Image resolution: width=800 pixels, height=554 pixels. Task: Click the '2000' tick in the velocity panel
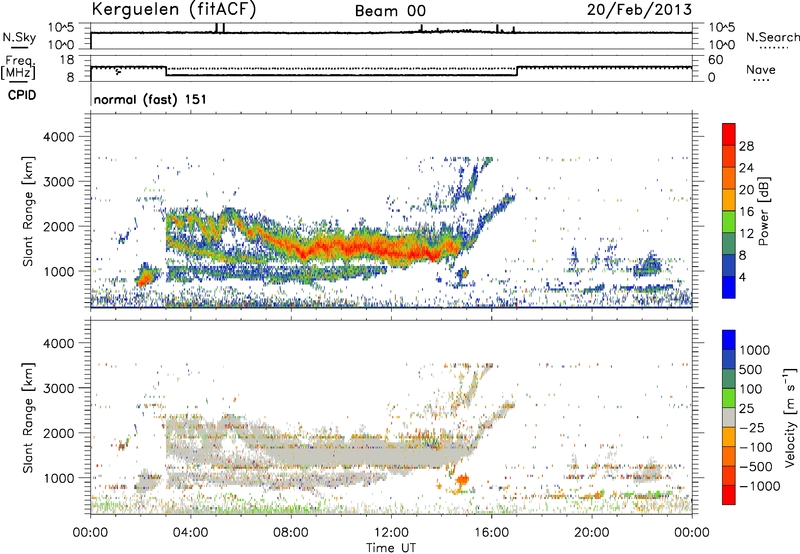coord(59,433)
